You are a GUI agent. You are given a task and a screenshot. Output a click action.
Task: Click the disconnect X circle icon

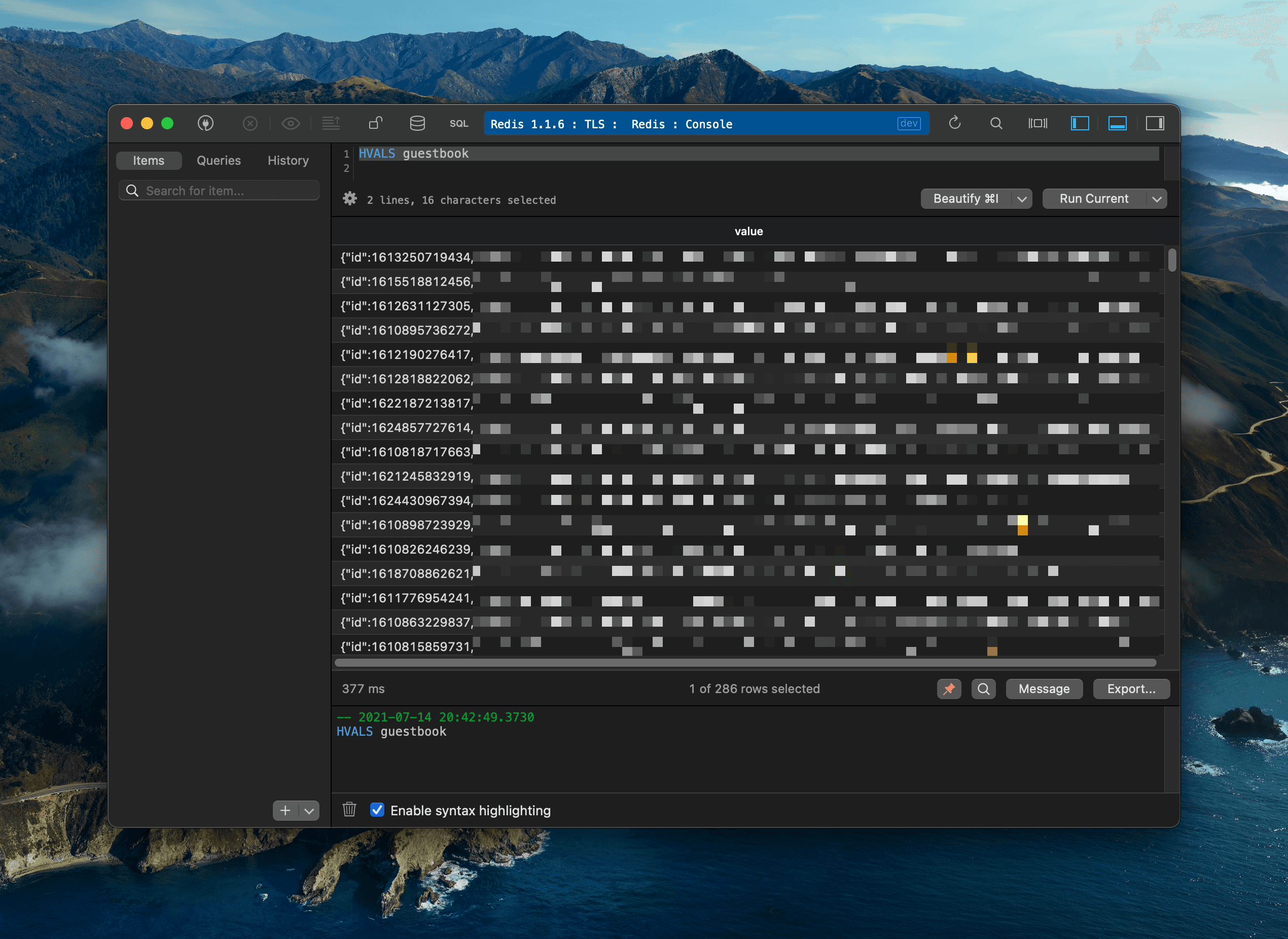click(250, 123)
